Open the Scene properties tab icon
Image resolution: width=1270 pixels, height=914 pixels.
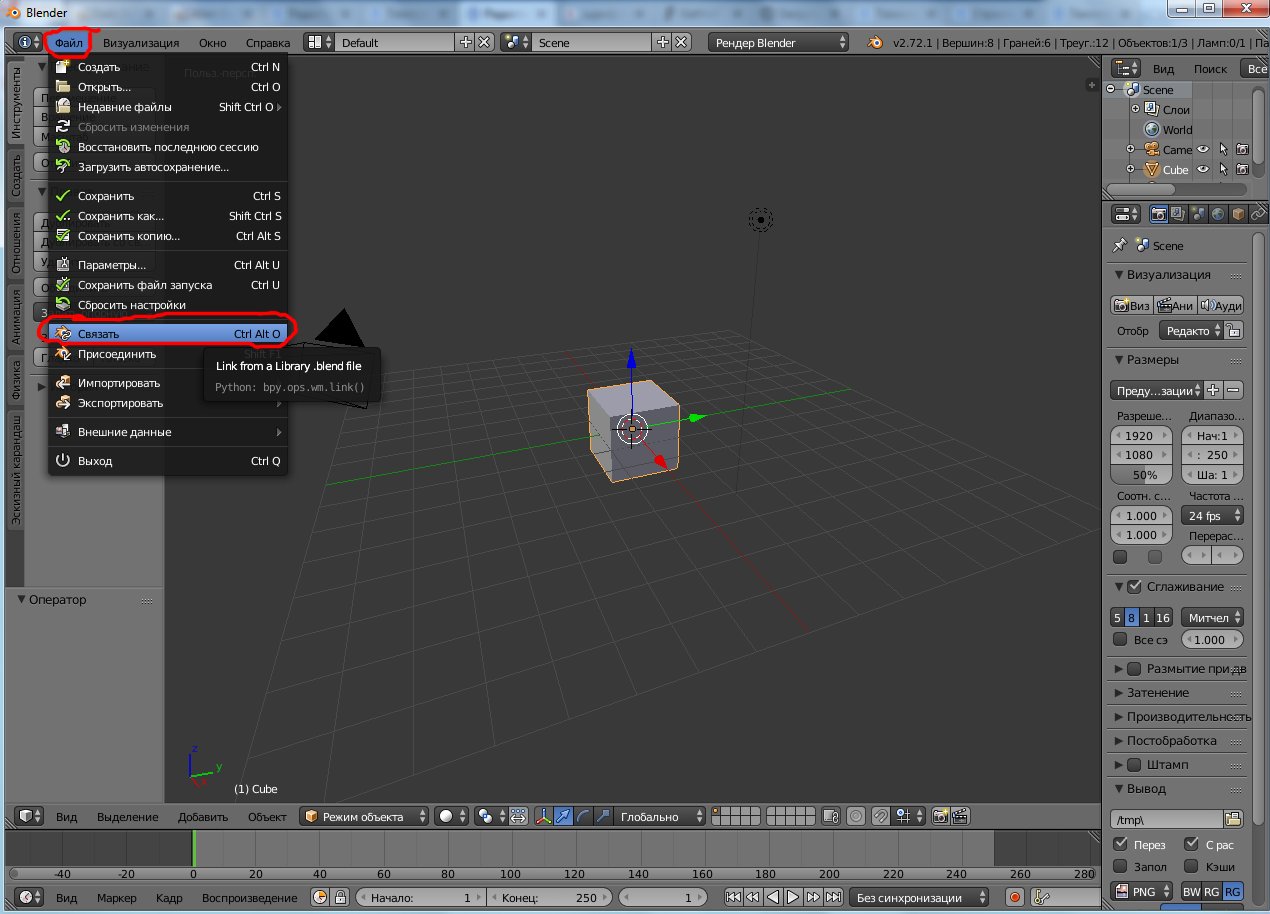1197,213
